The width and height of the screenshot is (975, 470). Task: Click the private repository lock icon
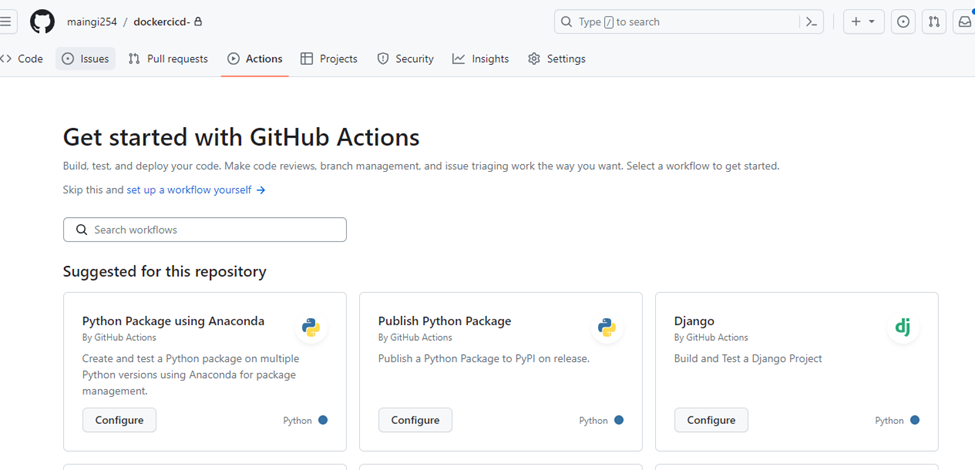pyautogui.click(x=198, y=21)
